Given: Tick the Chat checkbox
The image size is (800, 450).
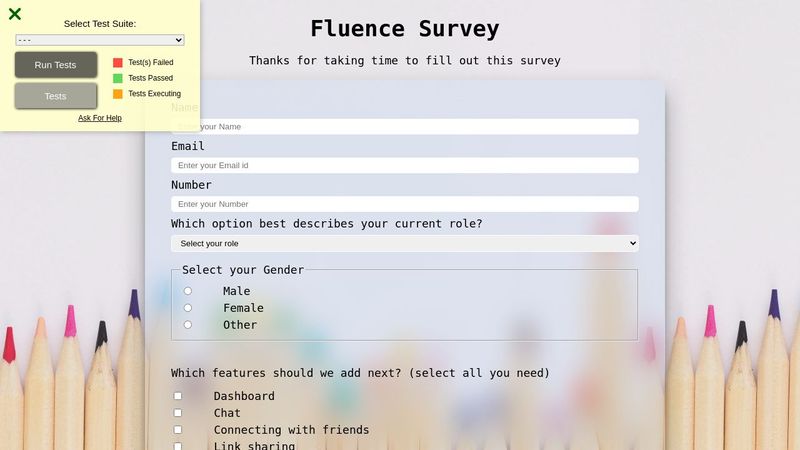Looking at the screenshot, I should (x=178, y=413).
